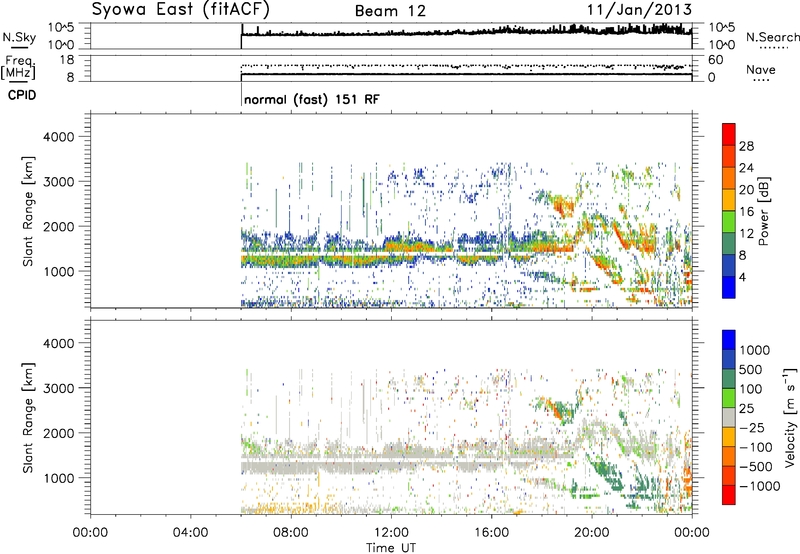Click the "00:00" label at time axis start

tap(90, 533)
